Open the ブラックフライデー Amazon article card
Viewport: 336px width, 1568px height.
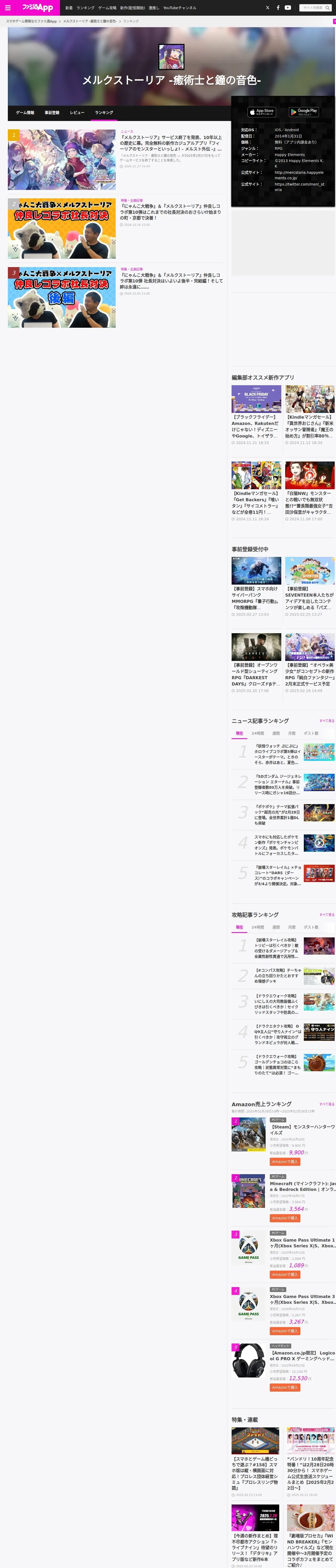pyautogui.click(x=256, y=415)
